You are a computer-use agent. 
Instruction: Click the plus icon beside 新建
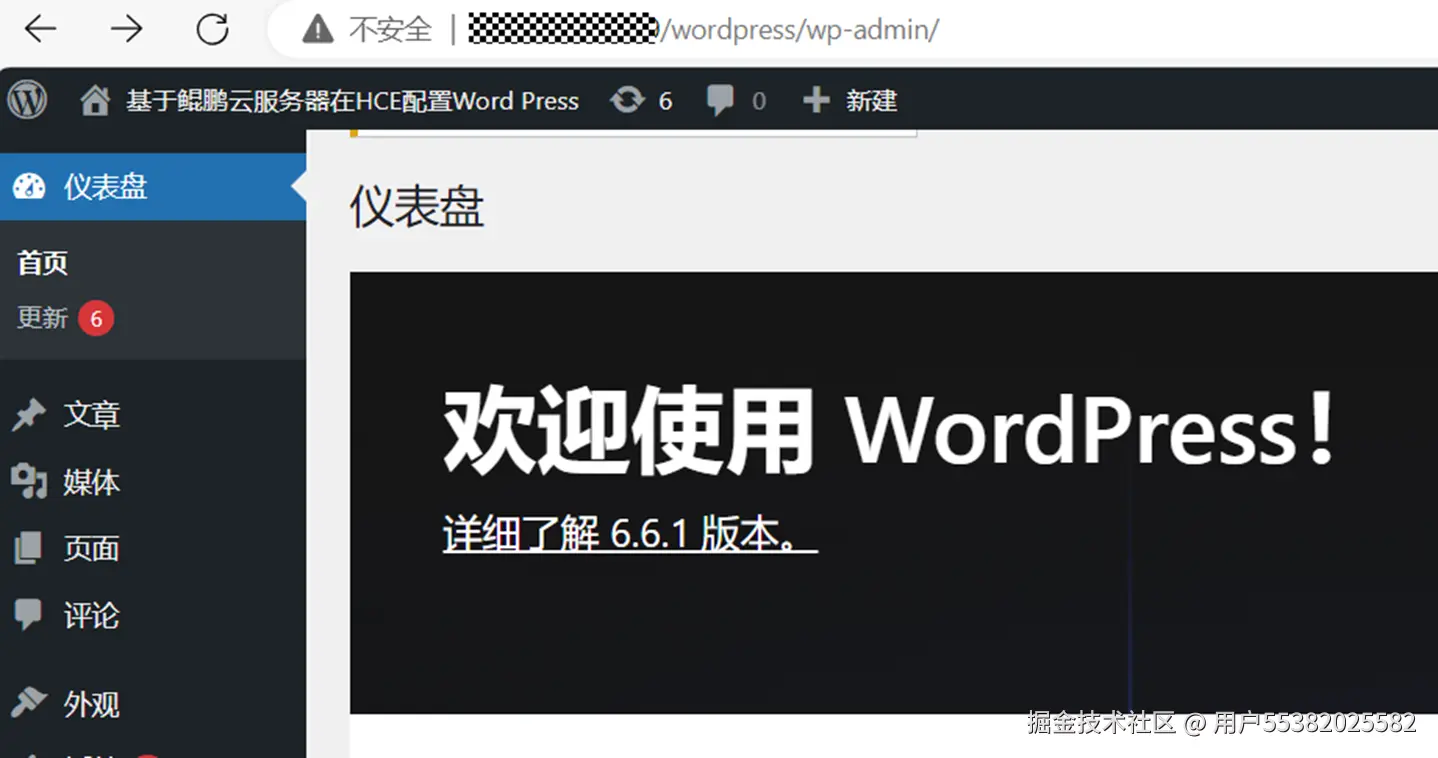816,100
